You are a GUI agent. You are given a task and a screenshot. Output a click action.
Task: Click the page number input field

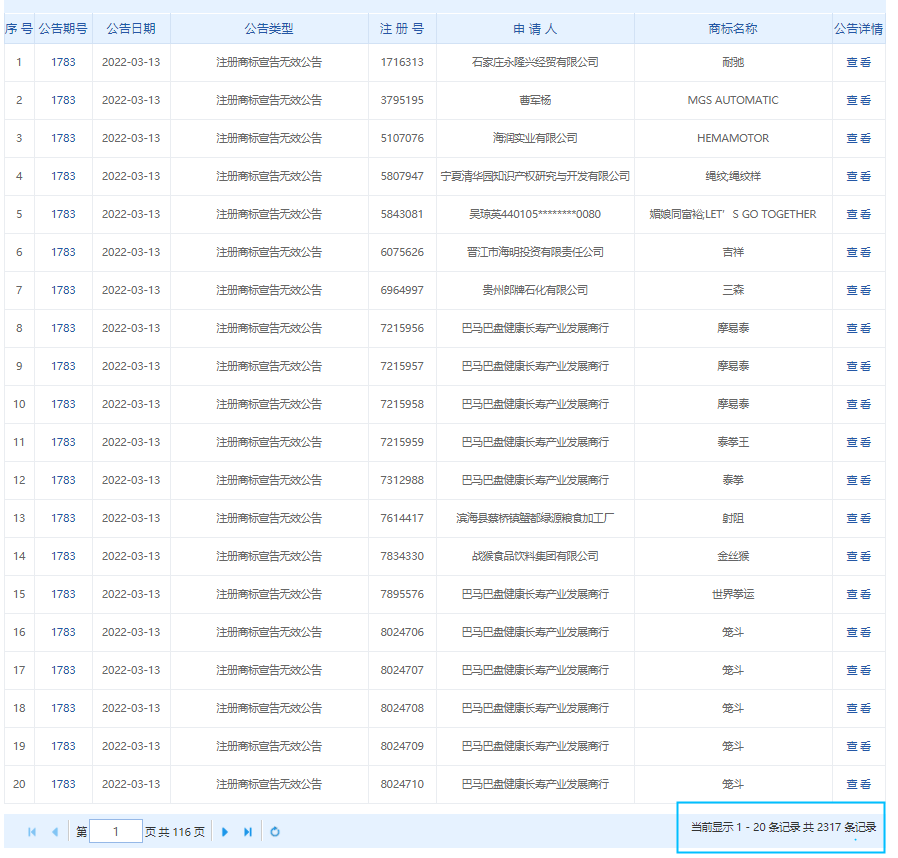[115, 832]
